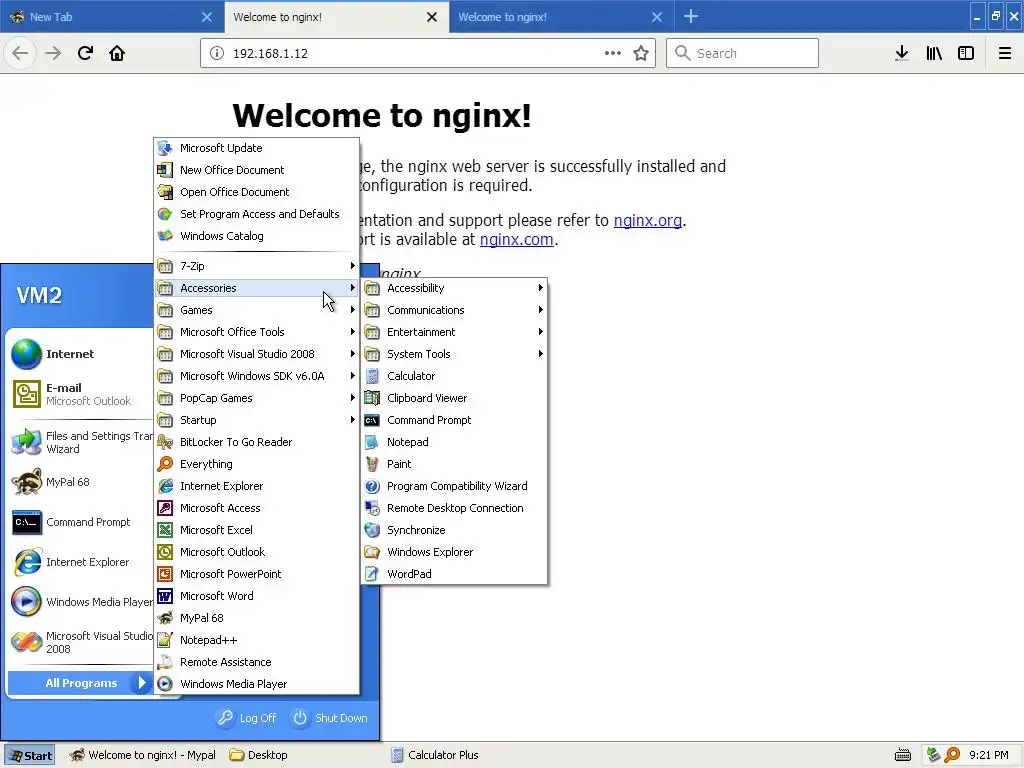
Task: Choose New Office Document
Action: (x=257, y=170)
